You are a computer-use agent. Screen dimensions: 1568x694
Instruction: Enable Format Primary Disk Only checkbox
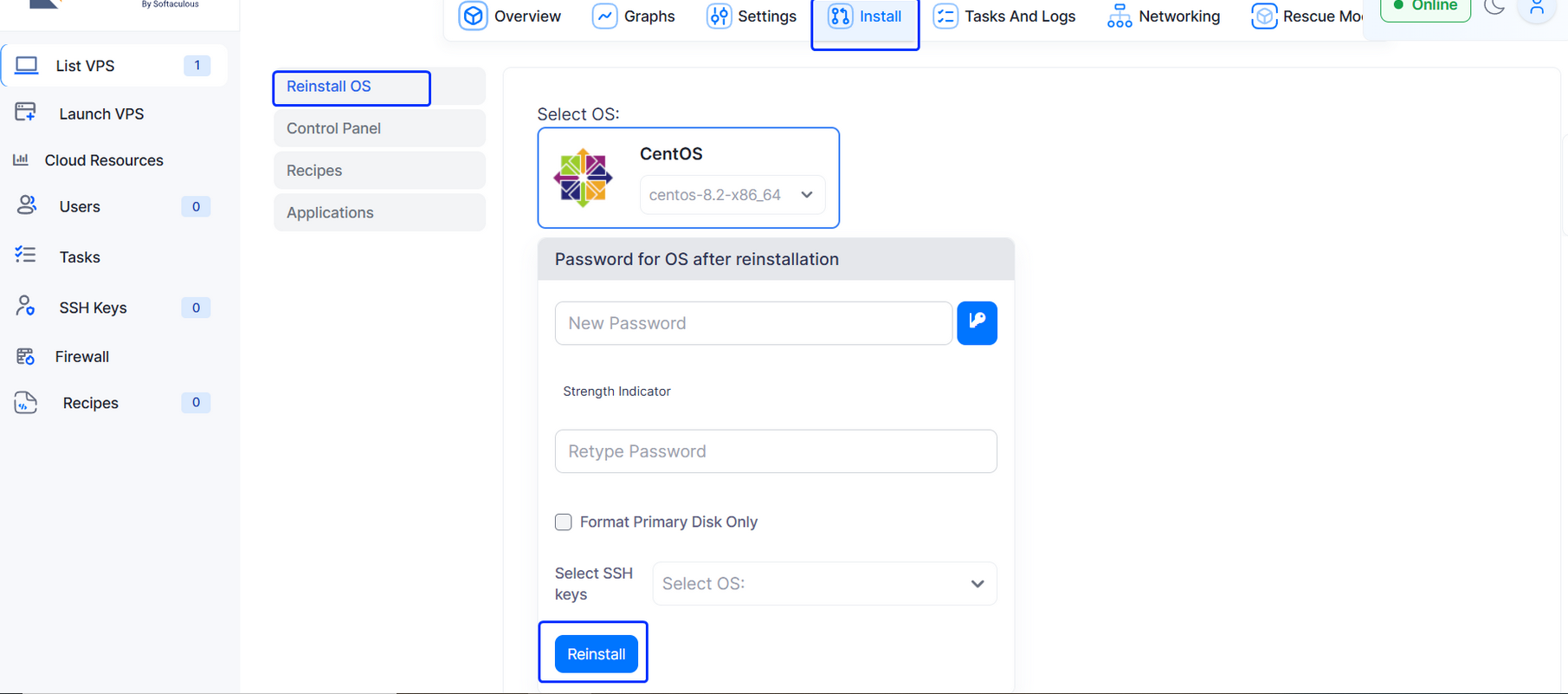click(x=564, y=522)
